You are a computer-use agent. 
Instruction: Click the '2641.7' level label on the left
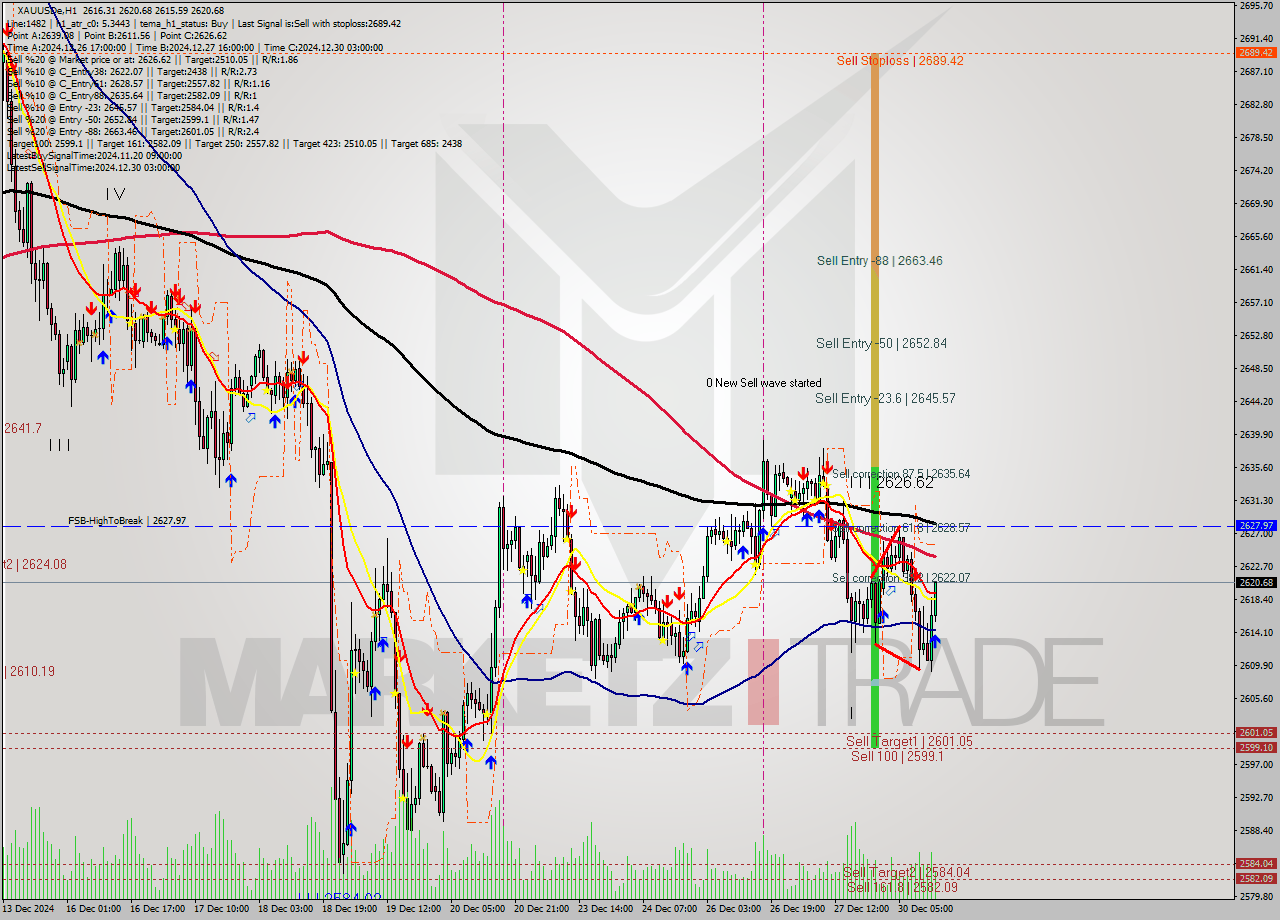tap(22, 428)
